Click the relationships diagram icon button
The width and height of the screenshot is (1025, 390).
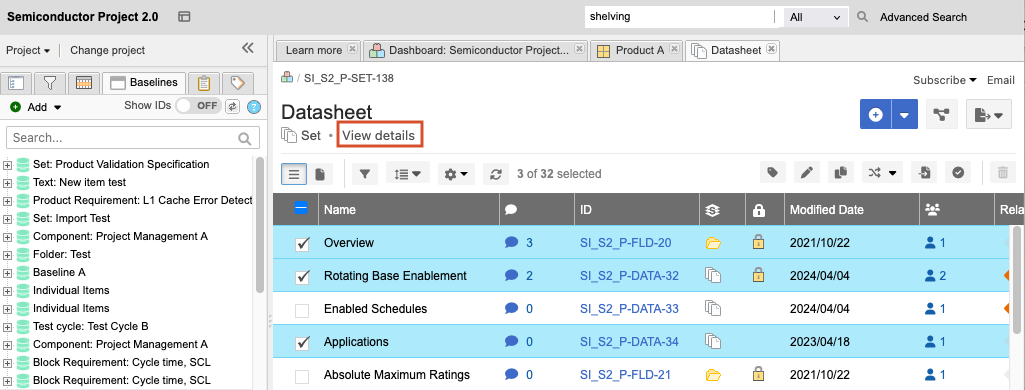click(941, 114)
